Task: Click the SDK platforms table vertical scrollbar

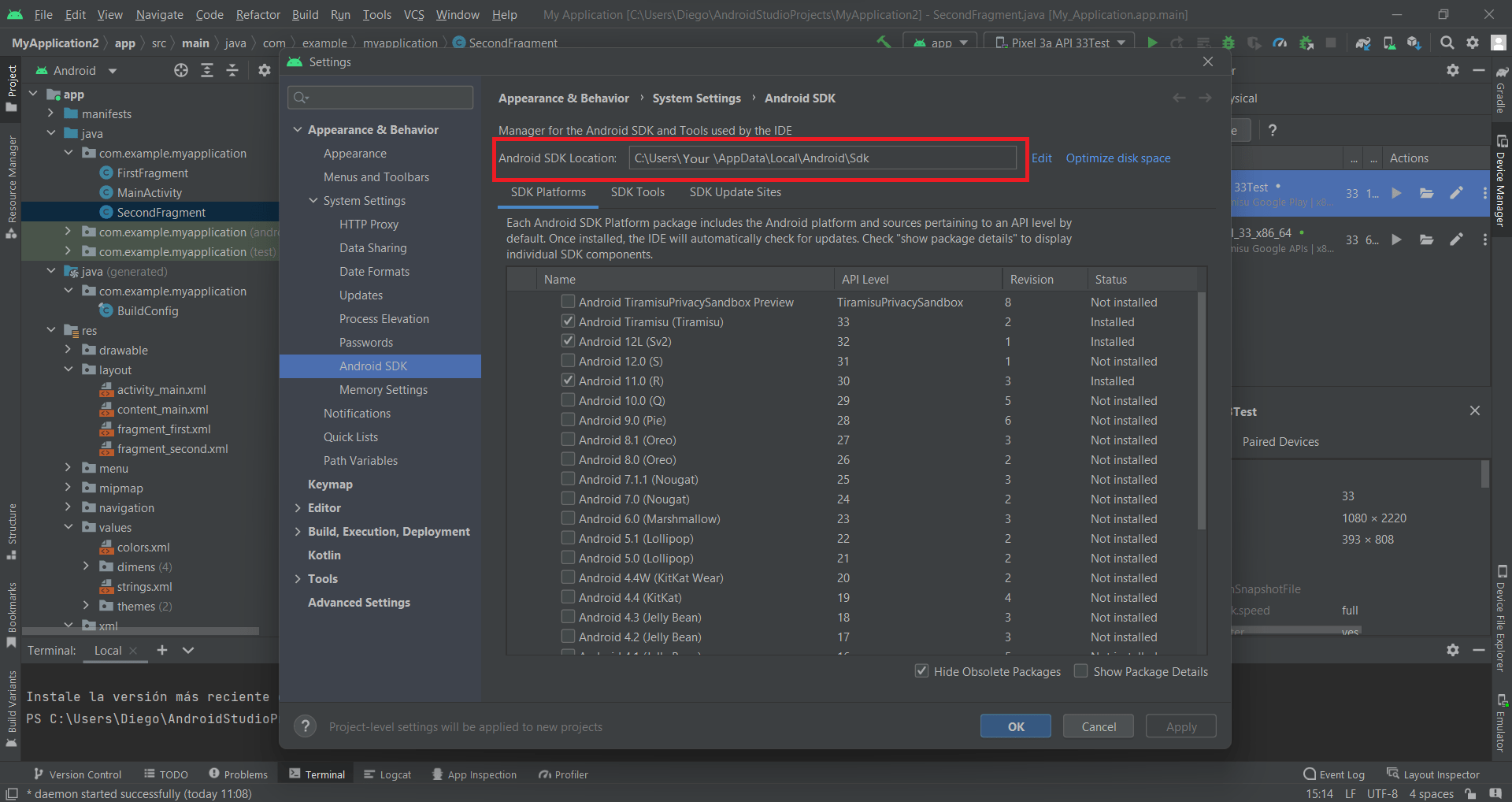Action: tap(1202, 410)
